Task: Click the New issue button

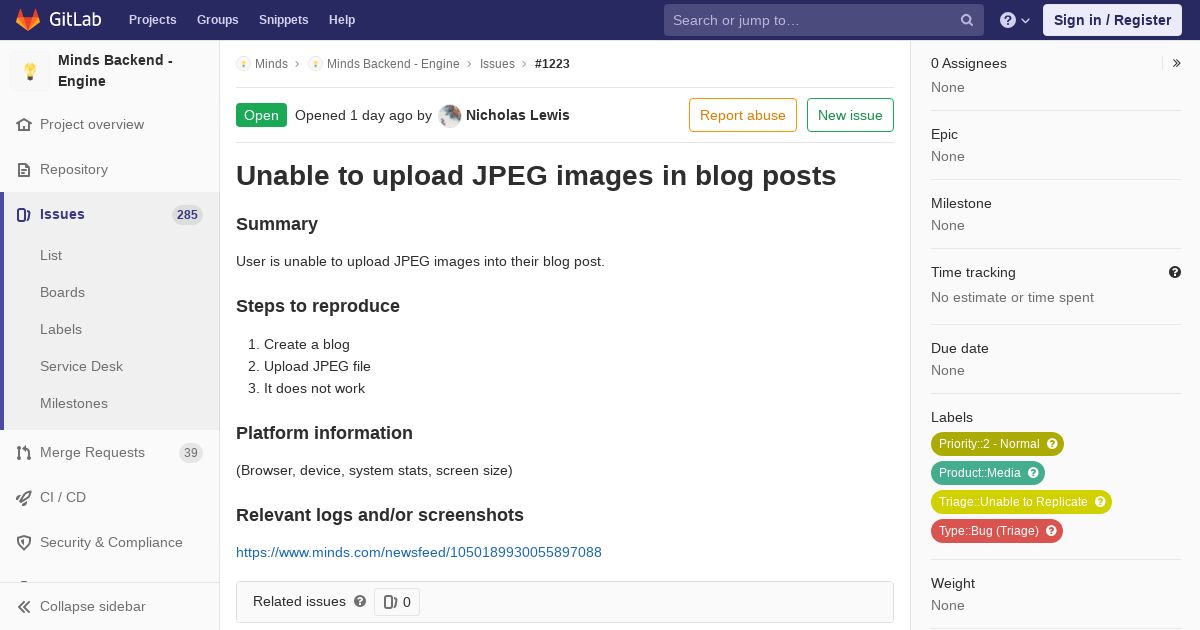Action: (850, 115)
